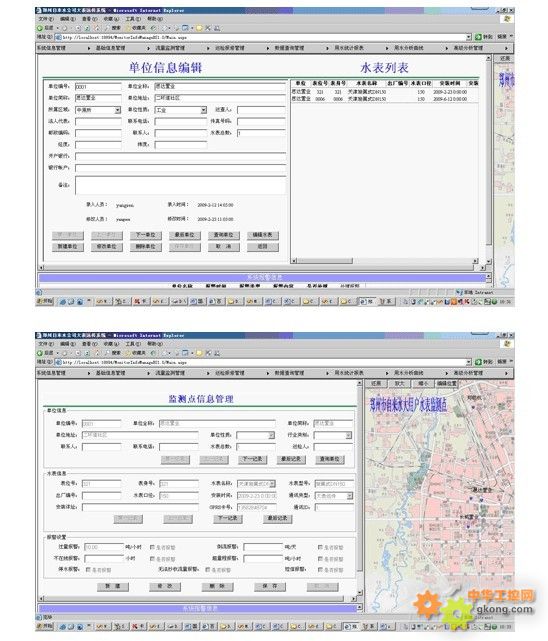Click 删除单位 button
548x641 pixels.
pyautogui.click(x=145, y=247)
